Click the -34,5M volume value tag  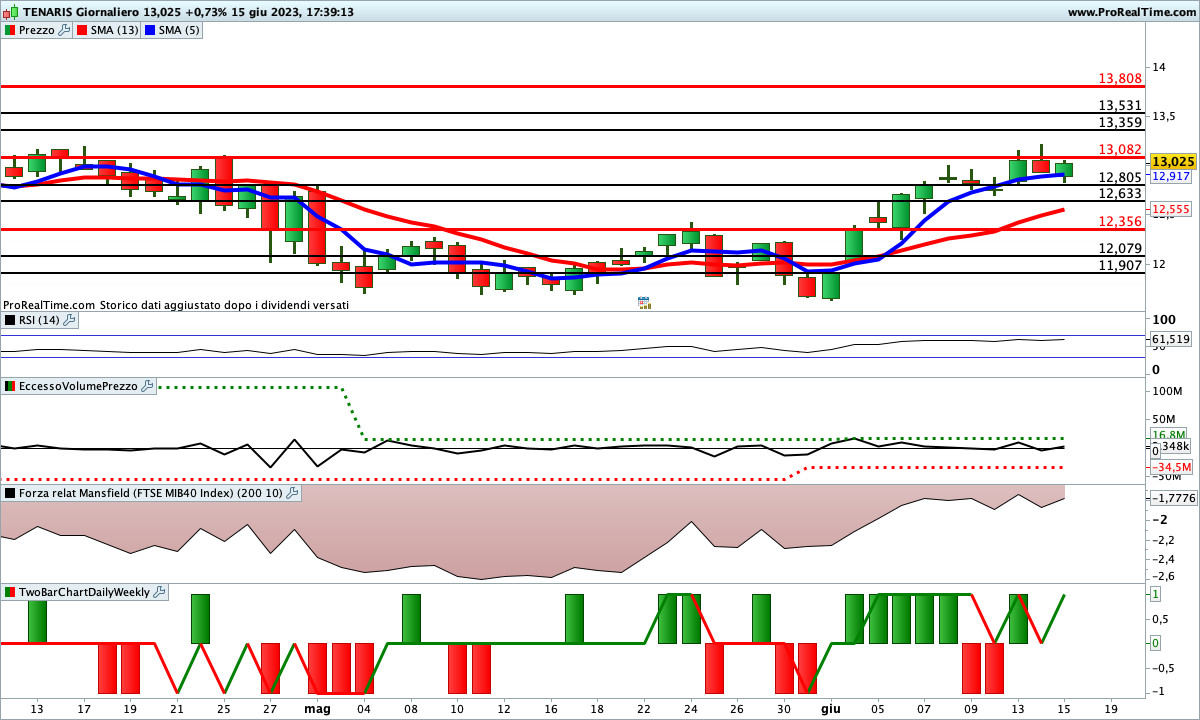pyautogui.click(x=1171, y=467)
